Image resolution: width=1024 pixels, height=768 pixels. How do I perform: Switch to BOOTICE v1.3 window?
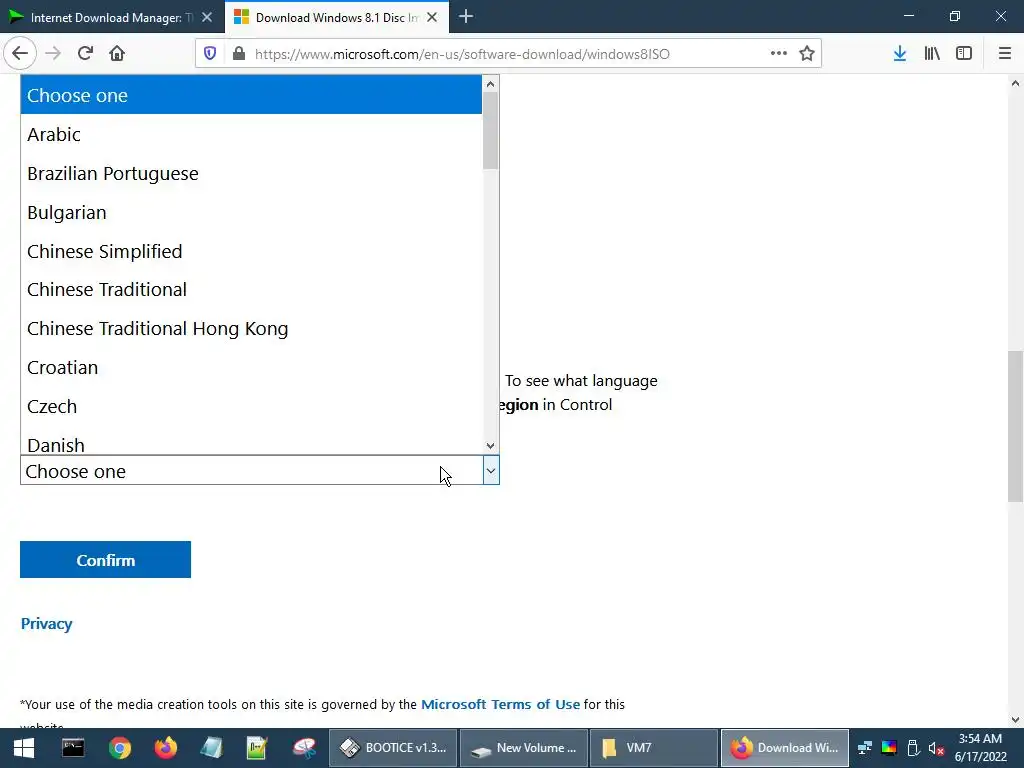[x=393, y=748]
